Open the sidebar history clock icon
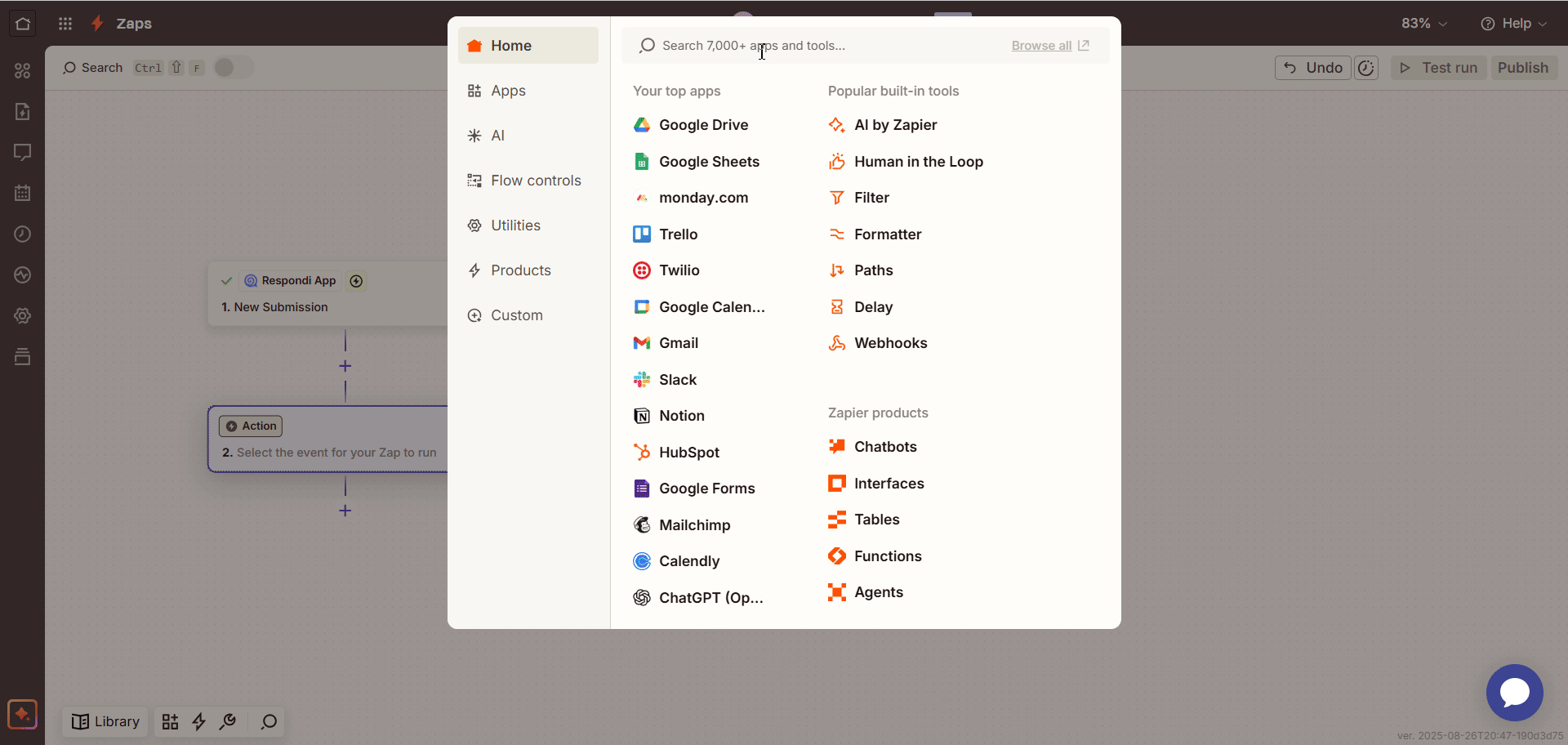 (23, 234)
